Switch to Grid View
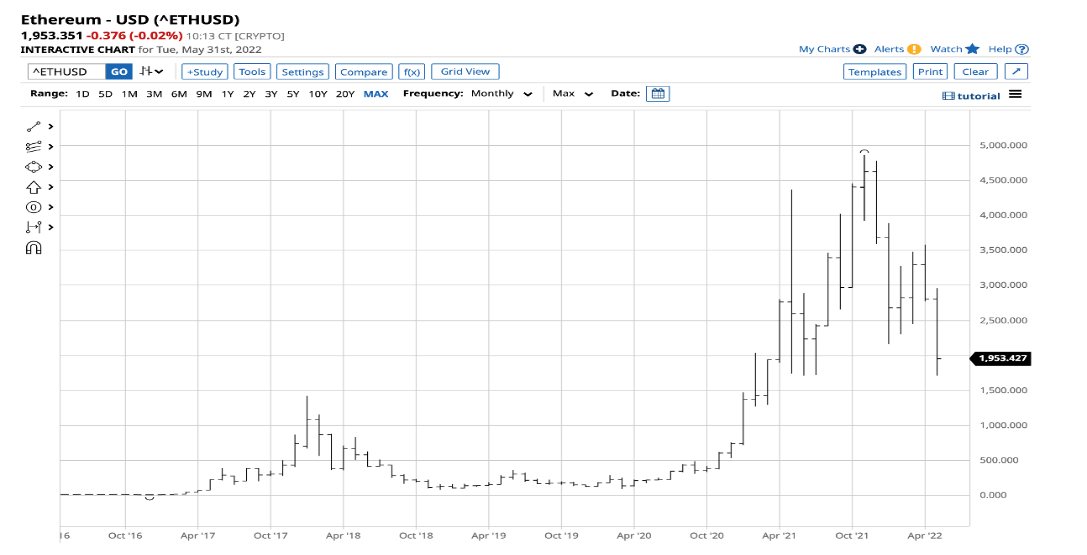Image resolution: width=1087 pixels, height=555 pixels. (x=465, y=71)
